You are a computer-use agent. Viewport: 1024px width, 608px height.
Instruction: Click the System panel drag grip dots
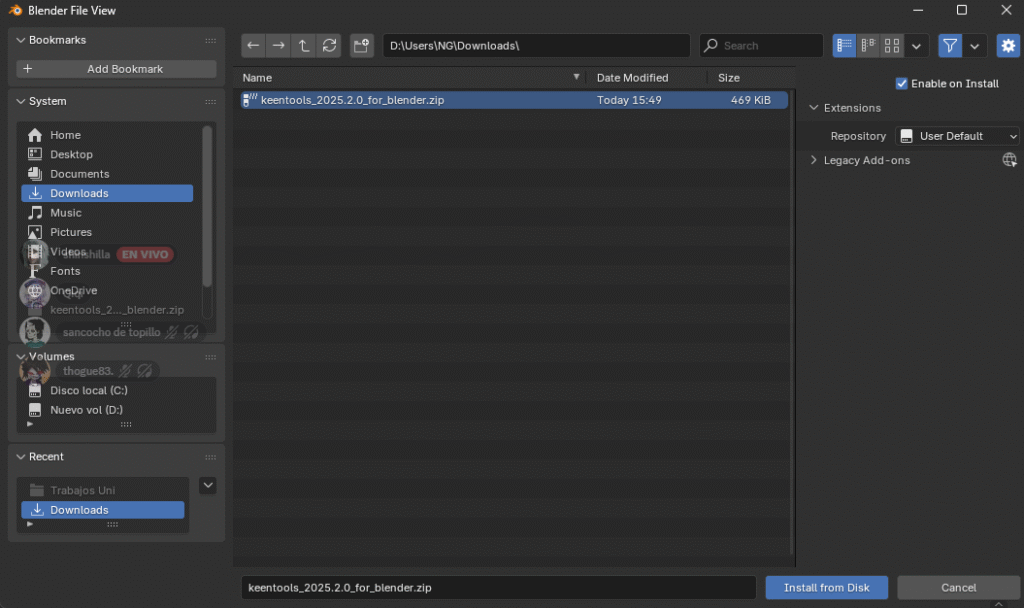[x=210, y=102]
